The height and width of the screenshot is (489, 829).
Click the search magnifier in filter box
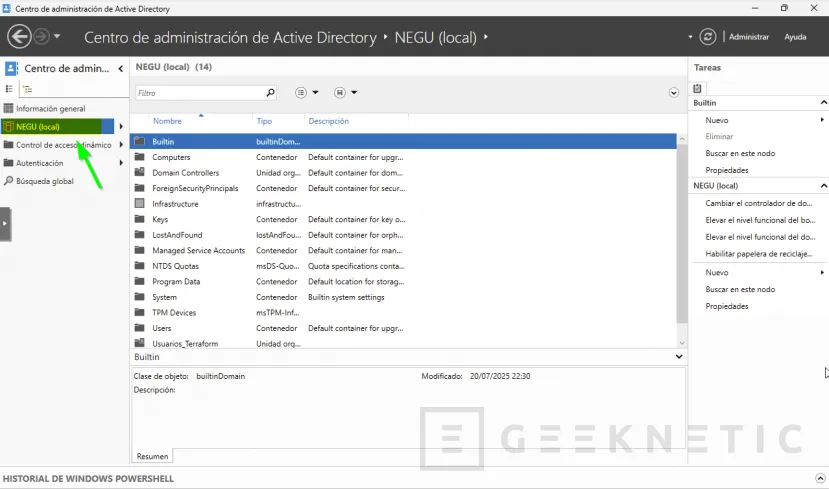(x=270, y=93)
